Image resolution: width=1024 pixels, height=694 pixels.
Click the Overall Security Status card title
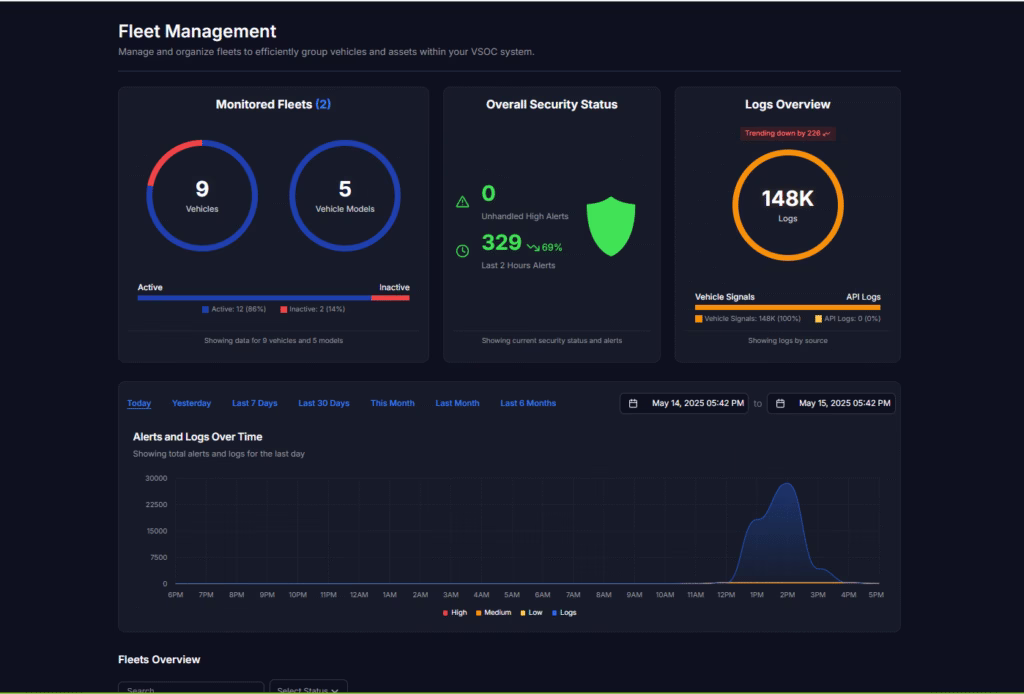pyautogui.click(x=552, y=104)
